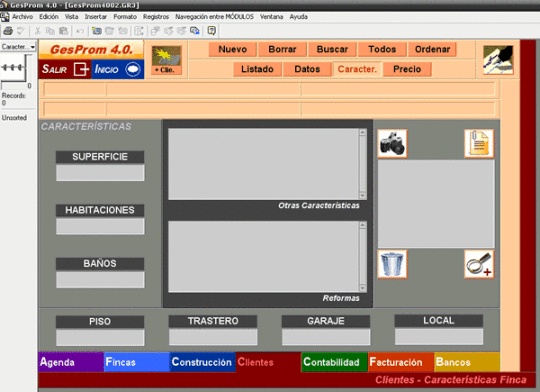Click the HABITACIONES input field
540x392 pixels.
click(100, 226)
